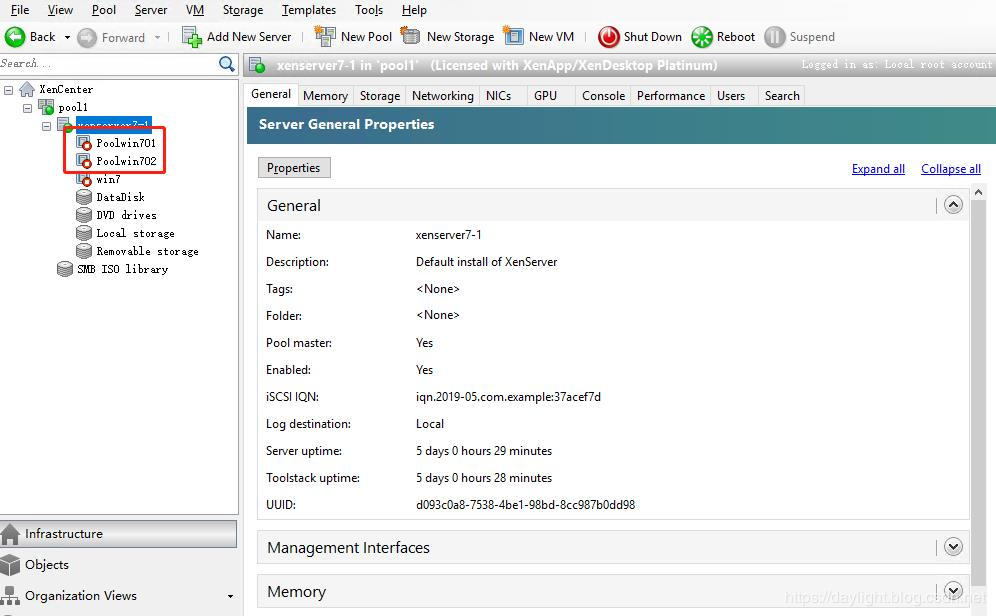This screenshot has width=996, height=616.
Task: Switch to the Networking tab
Action: pos(443,95)
